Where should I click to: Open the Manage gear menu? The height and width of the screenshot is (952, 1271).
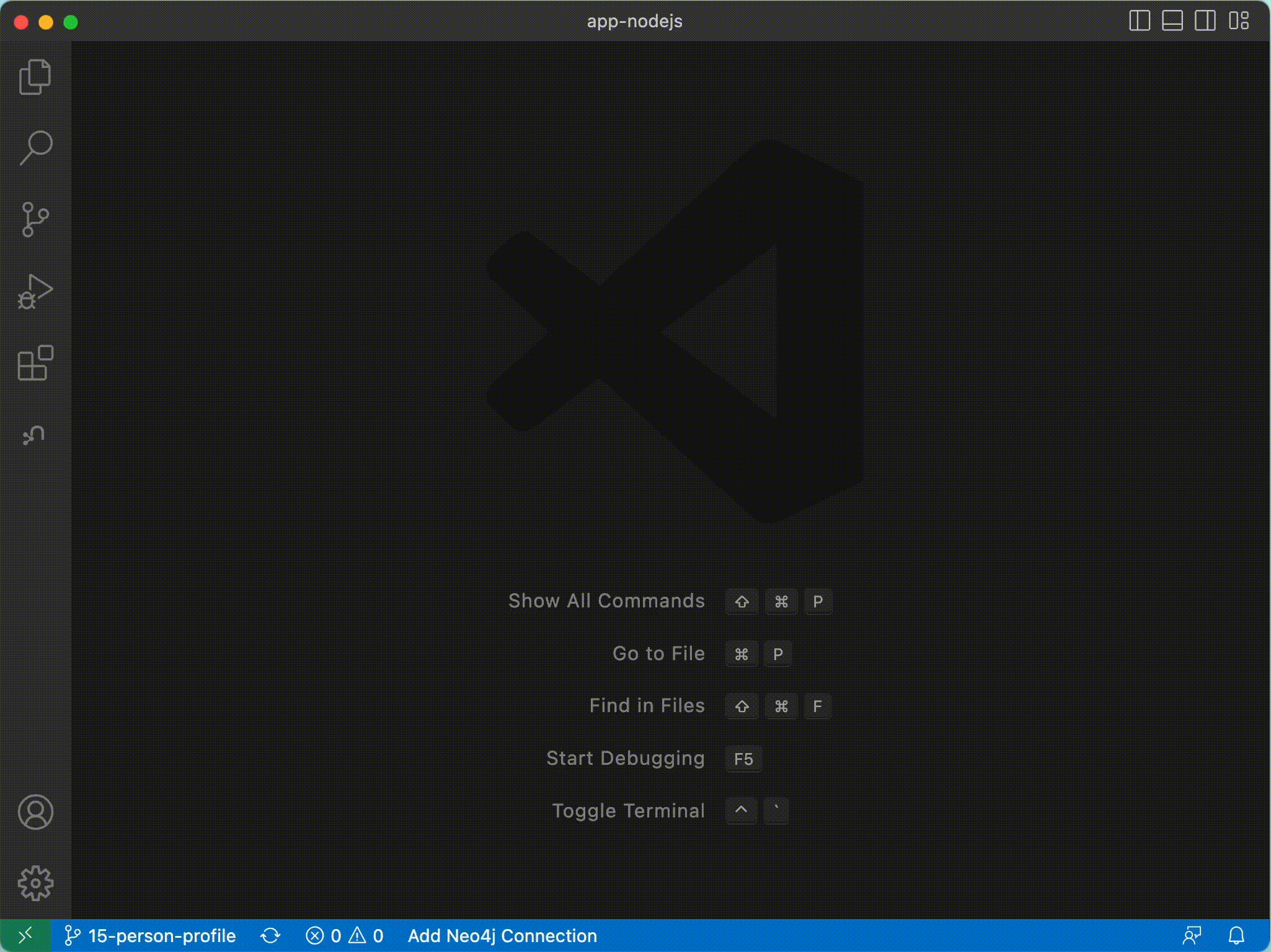tap(35, 883)
